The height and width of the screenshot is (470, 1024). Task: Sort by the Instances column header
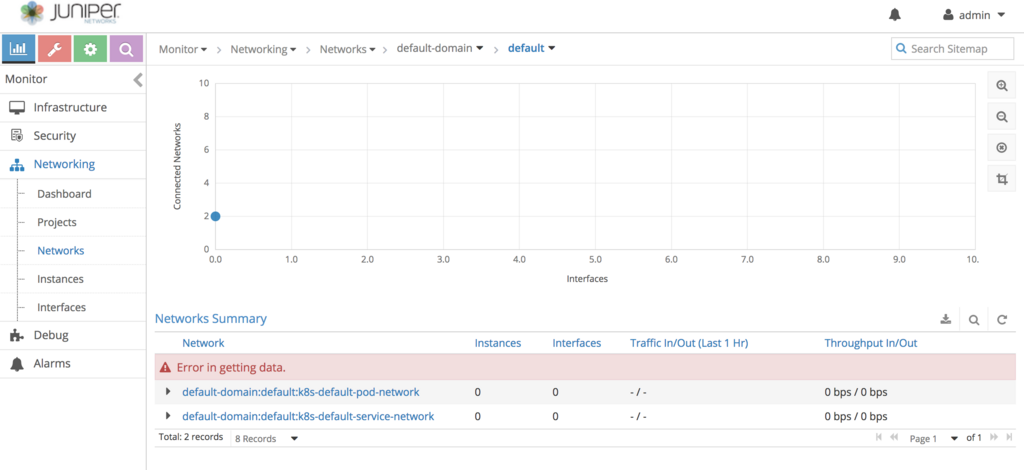(x=498, y=343)
